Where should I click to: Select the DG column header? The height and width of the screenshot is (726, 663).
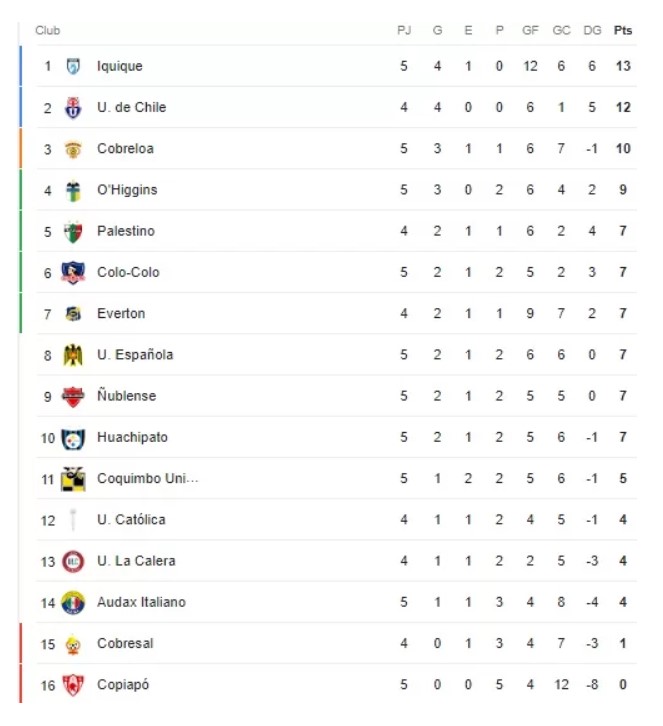[x=592, y=31]
